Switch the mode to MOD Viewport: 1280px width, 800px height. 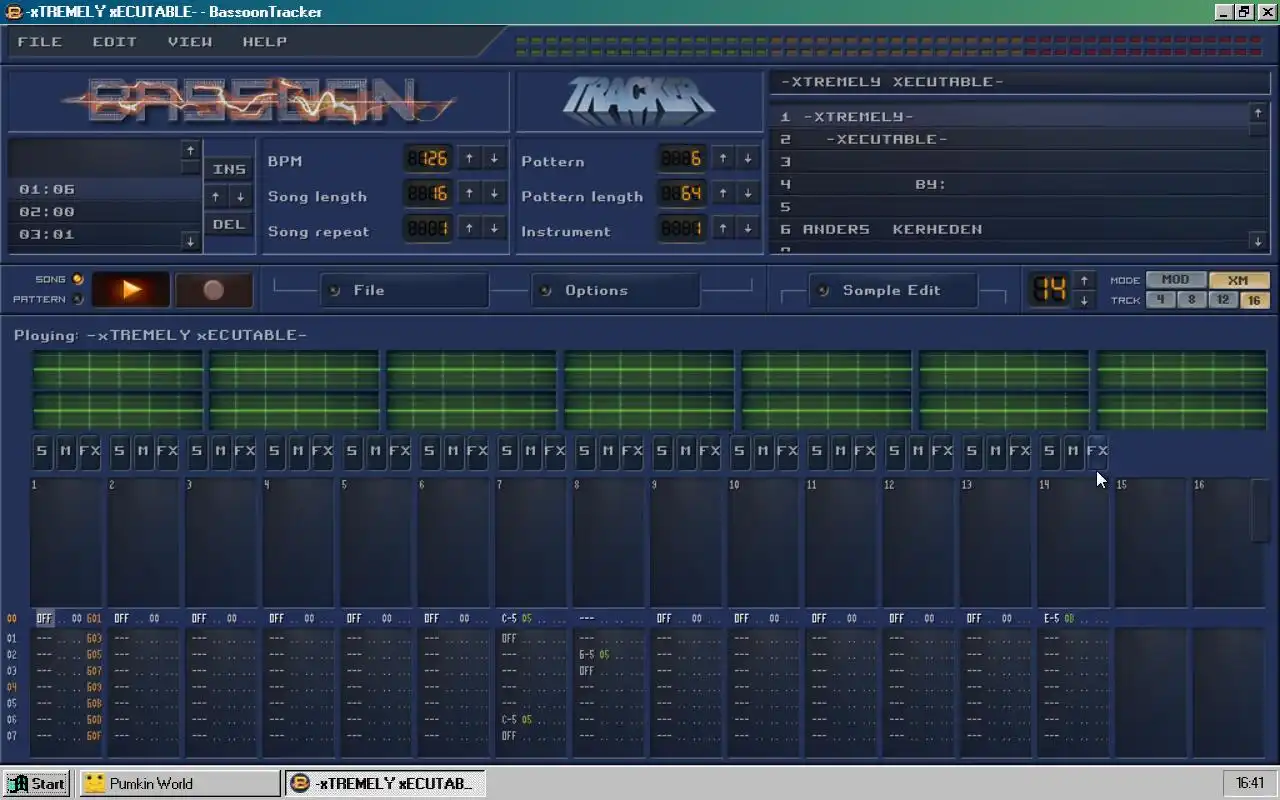[x=1175, y=280]
